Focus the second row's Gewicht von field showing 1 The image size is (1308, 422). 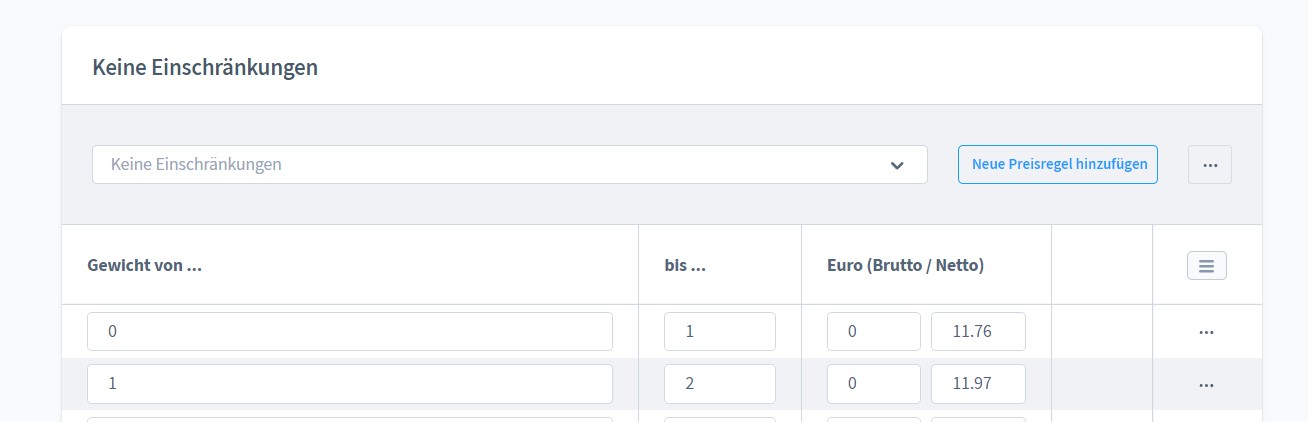coord(350,383)
